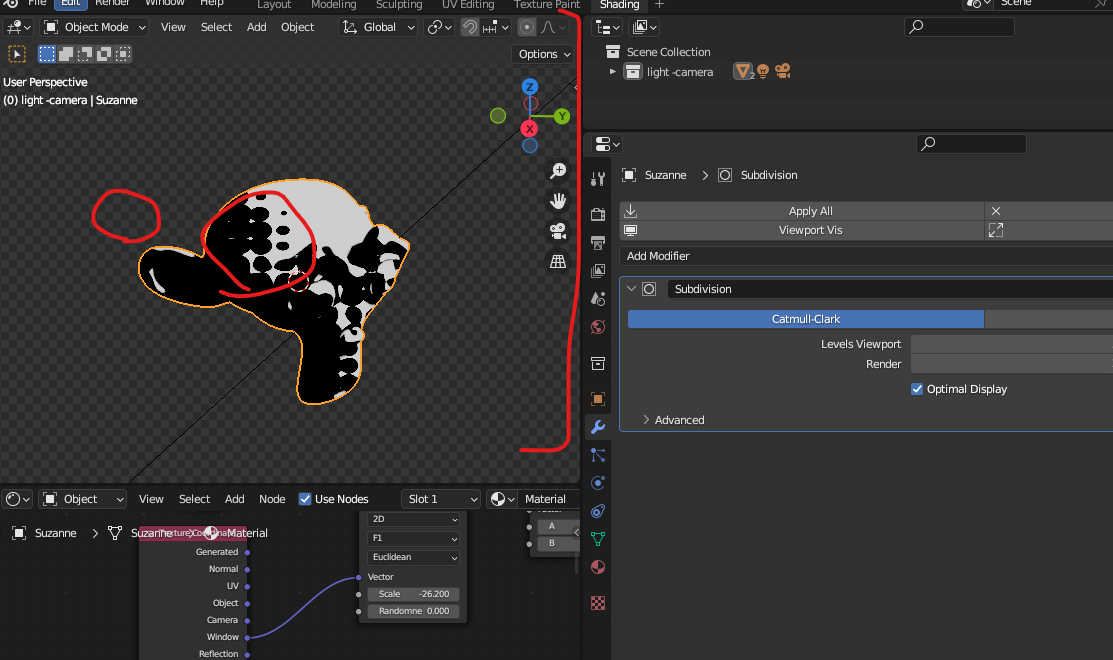
Task: Select the Select Box tool icon
Action: (x=16, y=54)
